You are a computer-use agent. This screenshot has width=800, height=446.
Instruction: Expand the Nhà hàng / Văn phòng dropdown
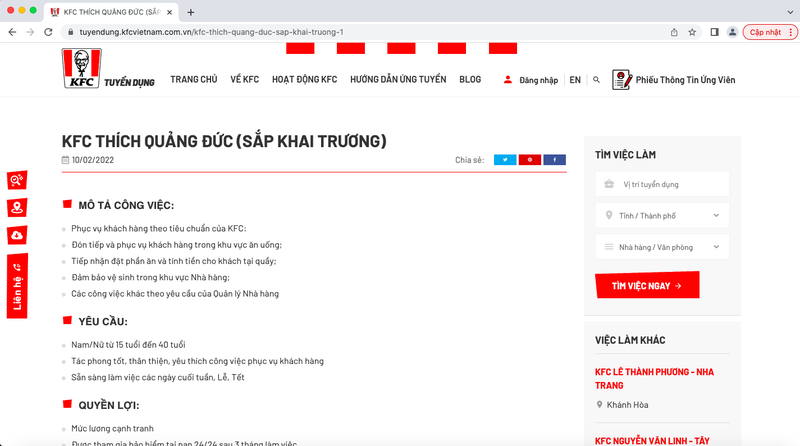pyautogui.click(x=662, y=246)
